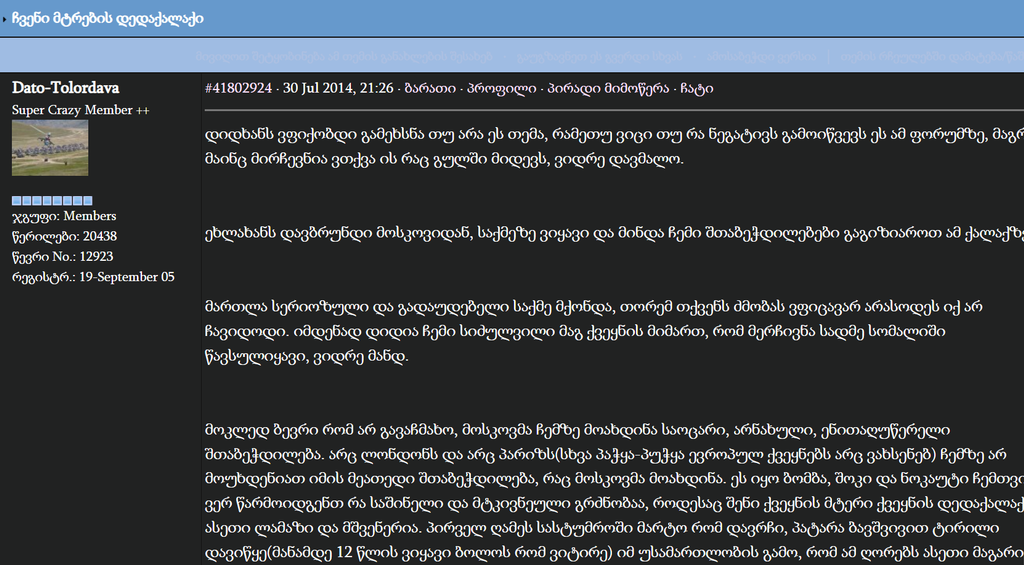Open the ბარათი link in the post header
This screenshot has height=565, width=1024.
(430, 88)
